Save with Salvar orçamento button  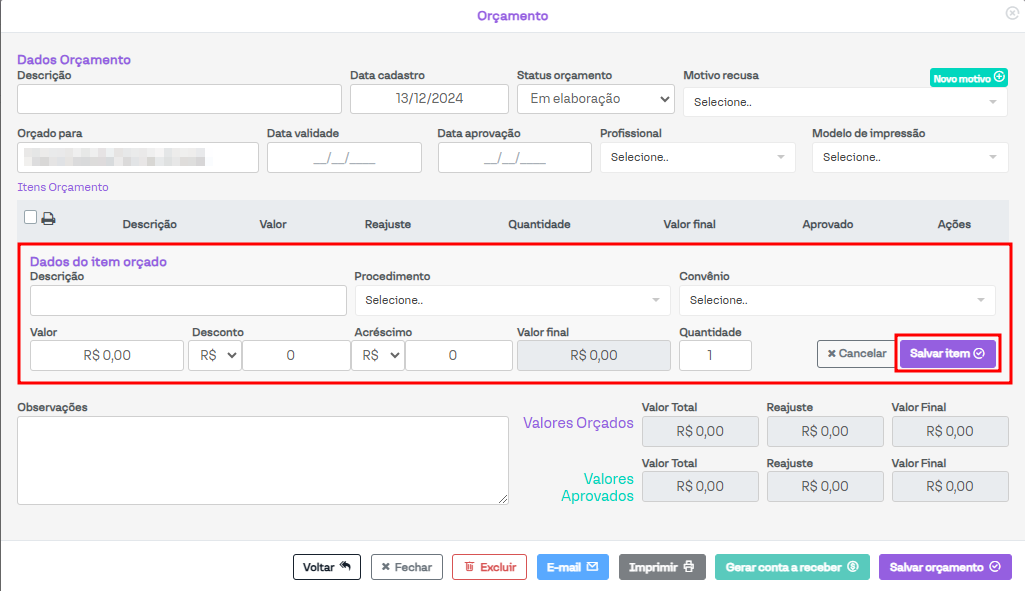pos(945,567)
